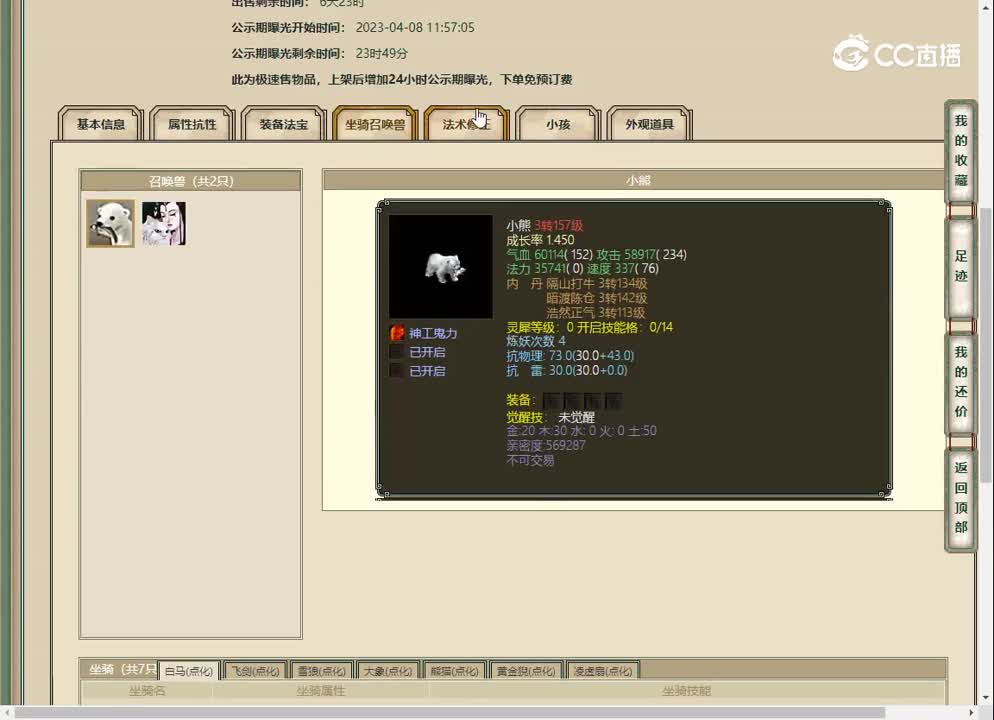Viewport: 994px width, 720px height.
Task: Select the white bear summon thumbnail
Action: (x=110, y=224)
